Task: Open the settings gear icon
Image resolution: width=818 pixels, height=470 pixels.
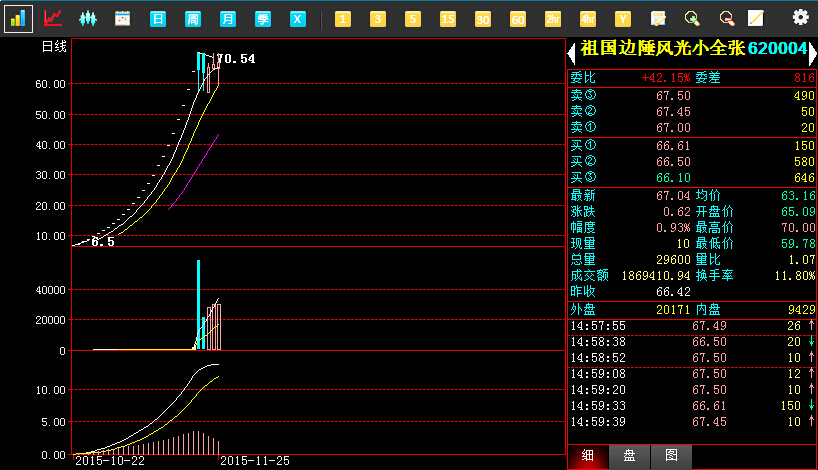Action: coord(800,17)
